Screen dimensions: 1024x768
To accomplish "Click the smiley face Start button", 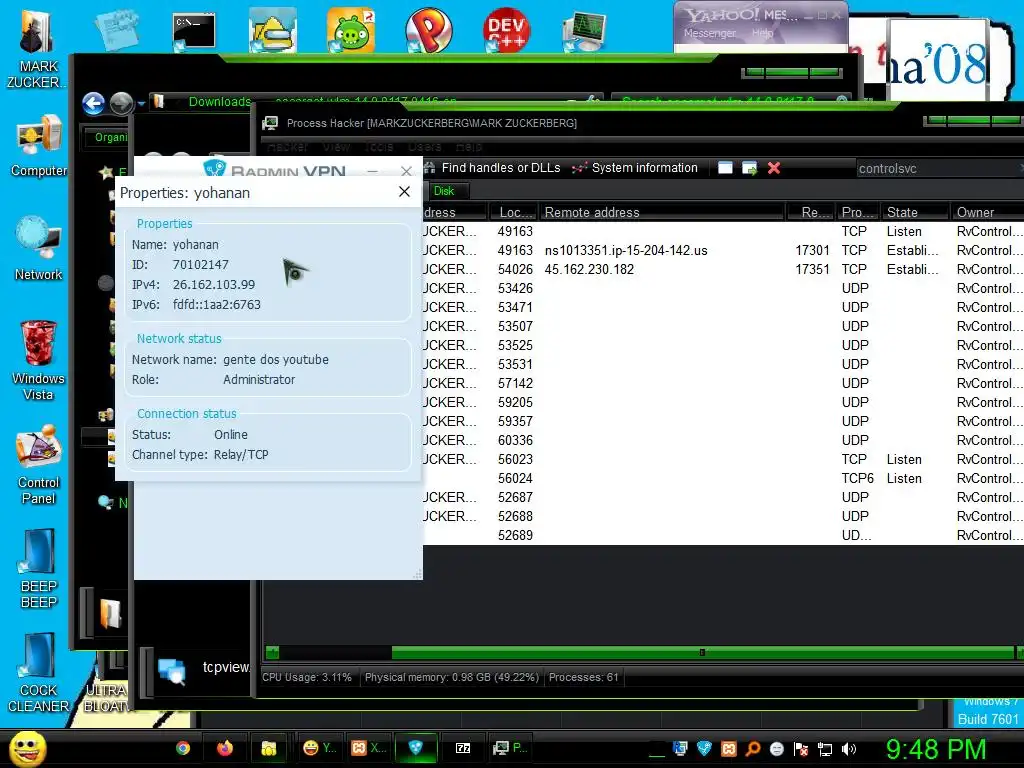I will pyautogui.click(x=27, y=748).
